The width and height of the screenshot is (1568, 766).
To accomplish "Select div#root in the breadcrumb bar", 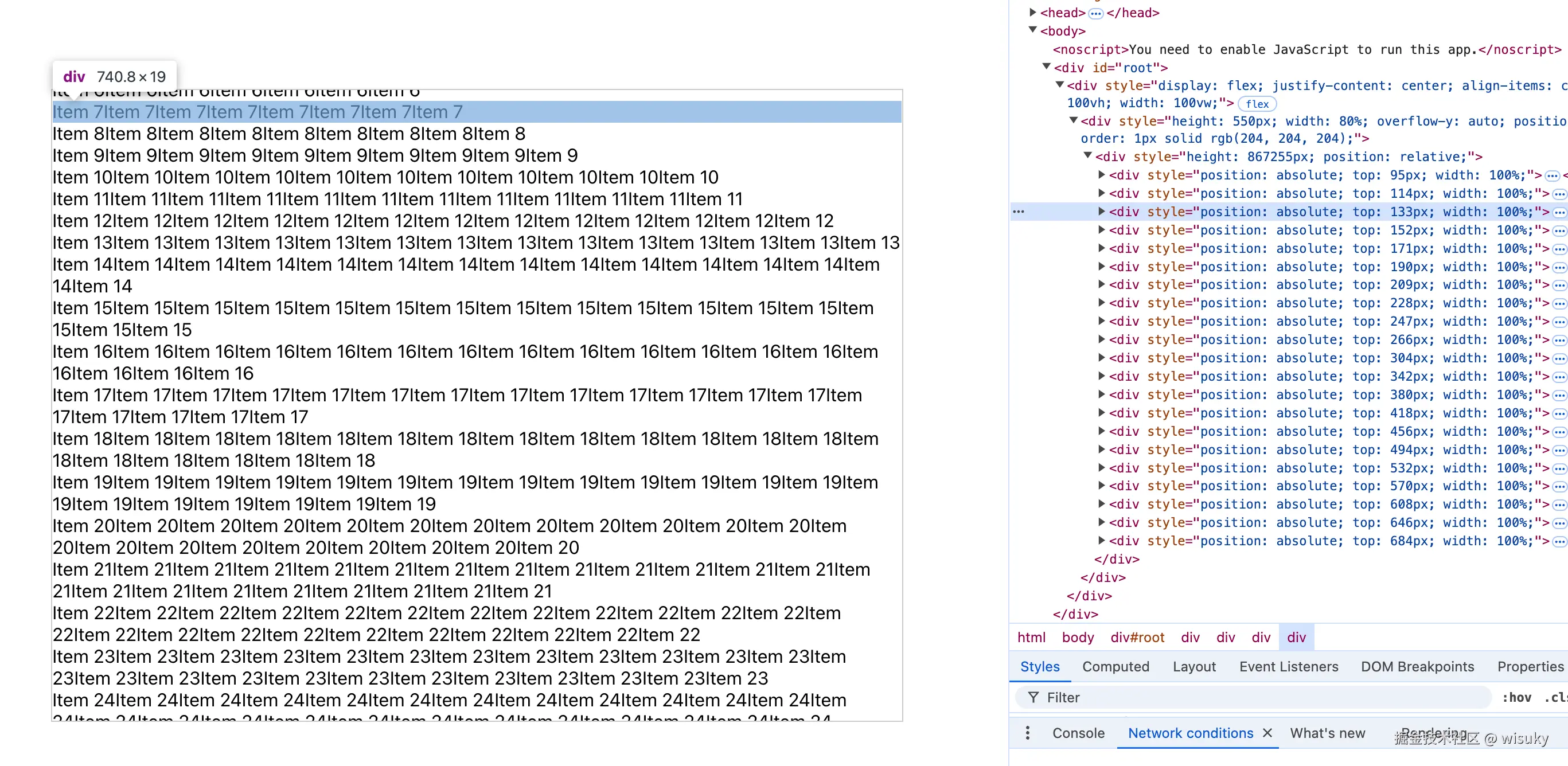I will click(x=1137, y=638).
